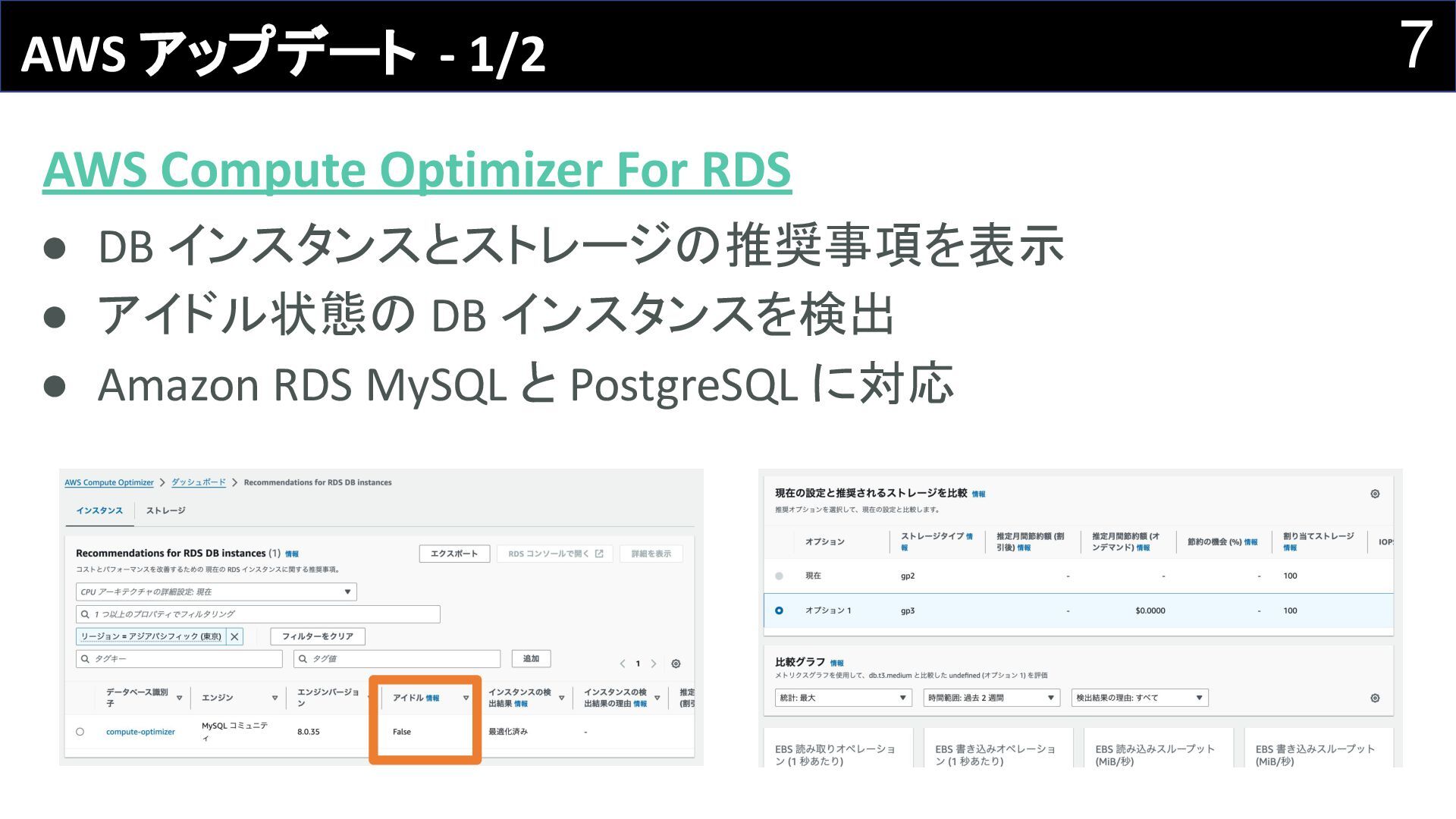Click the False value in アイドル column
This screenshot has width=1456, height=819.
[402, 732]
